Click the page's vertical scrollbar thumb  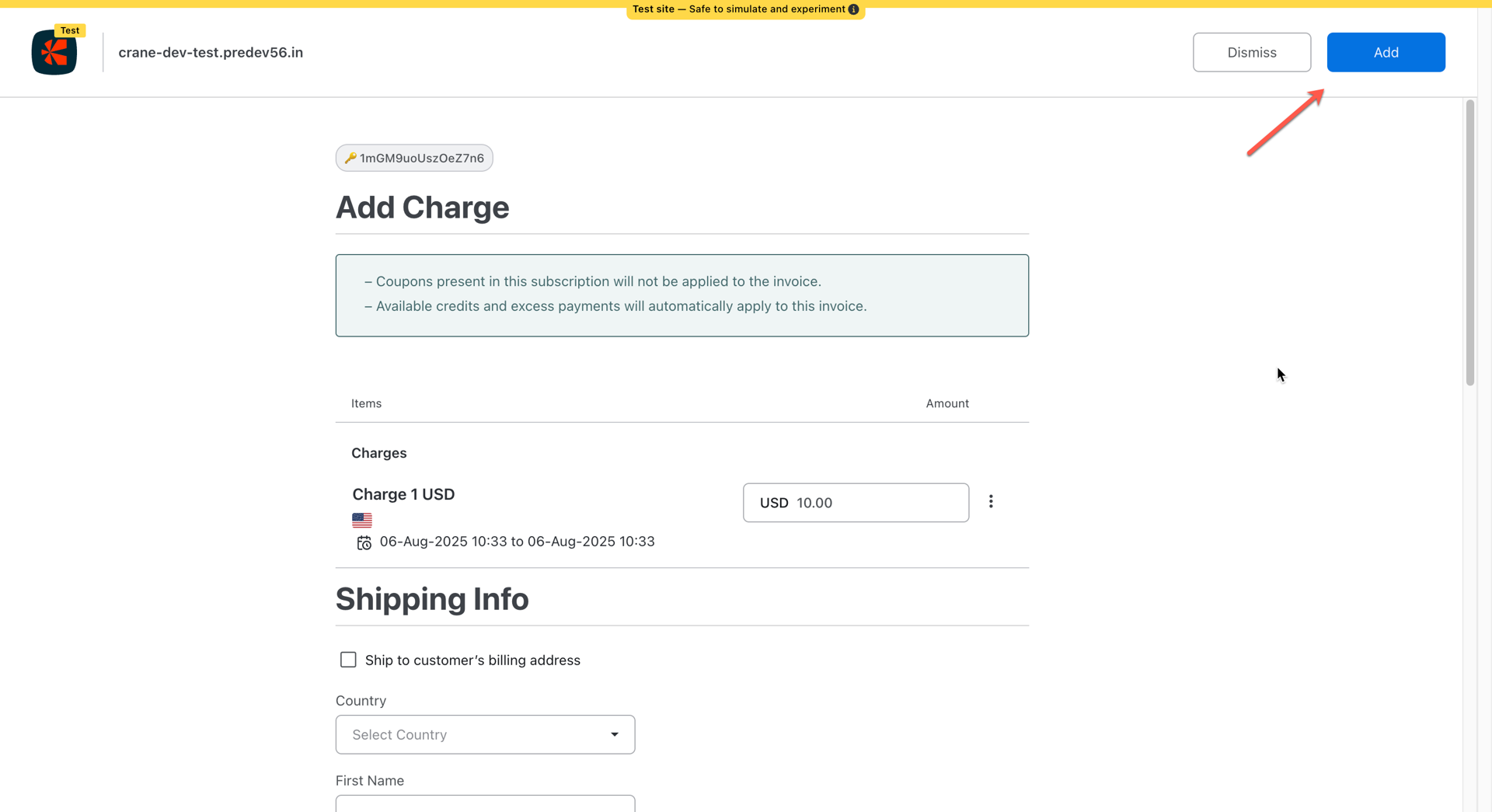pos(1469,242)
